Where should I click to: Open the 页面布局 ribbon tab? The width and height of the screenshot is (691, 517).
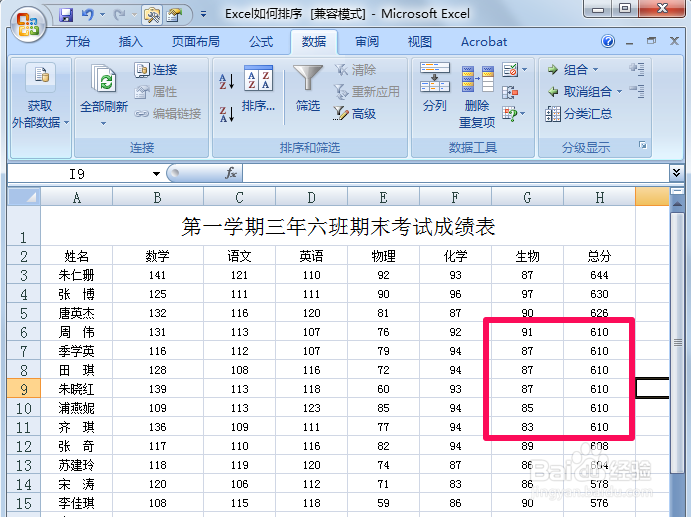196,42
